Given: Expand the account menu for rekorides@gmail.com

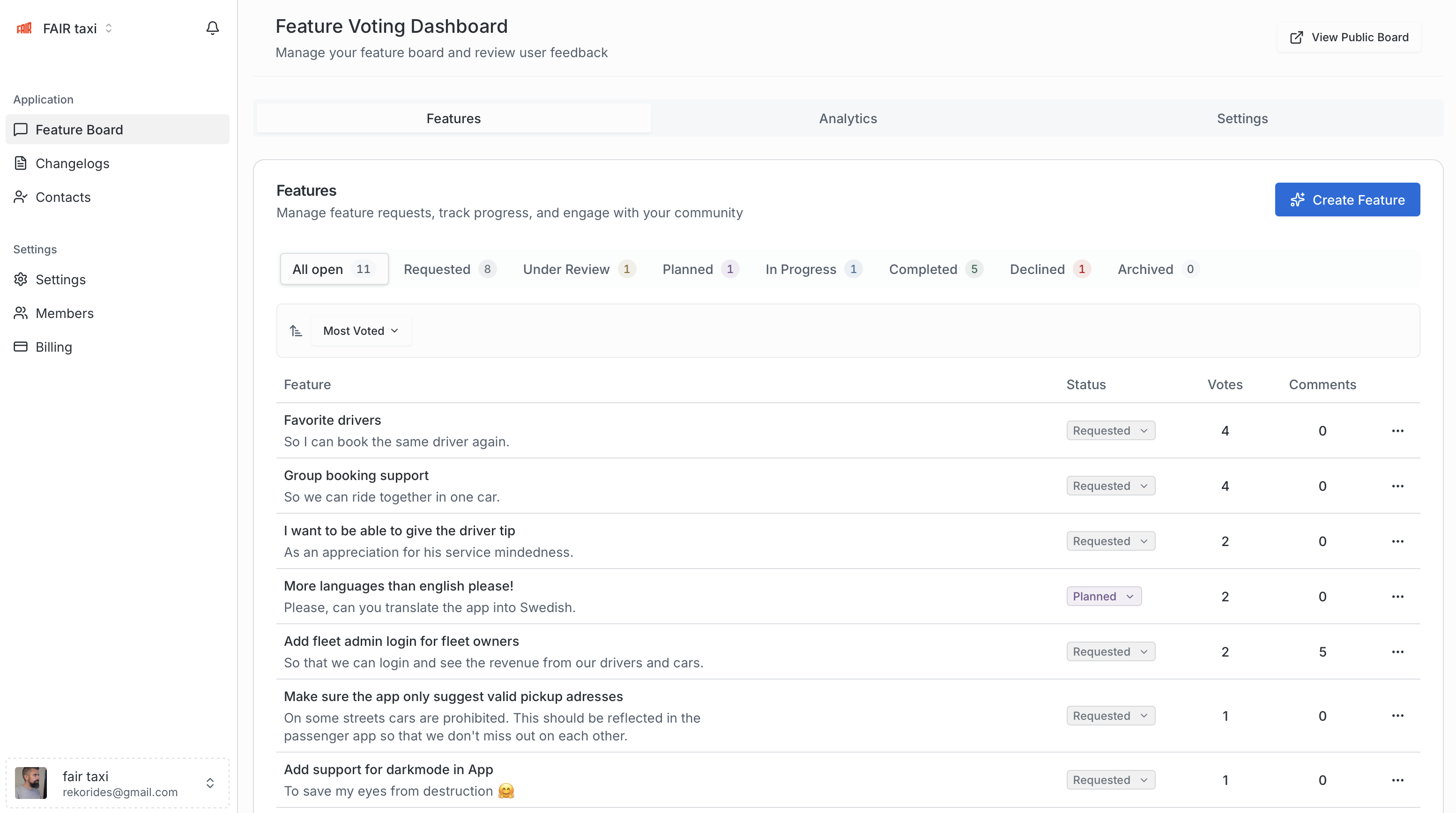Looking at the screenshot, I should (x=210, y=783).
